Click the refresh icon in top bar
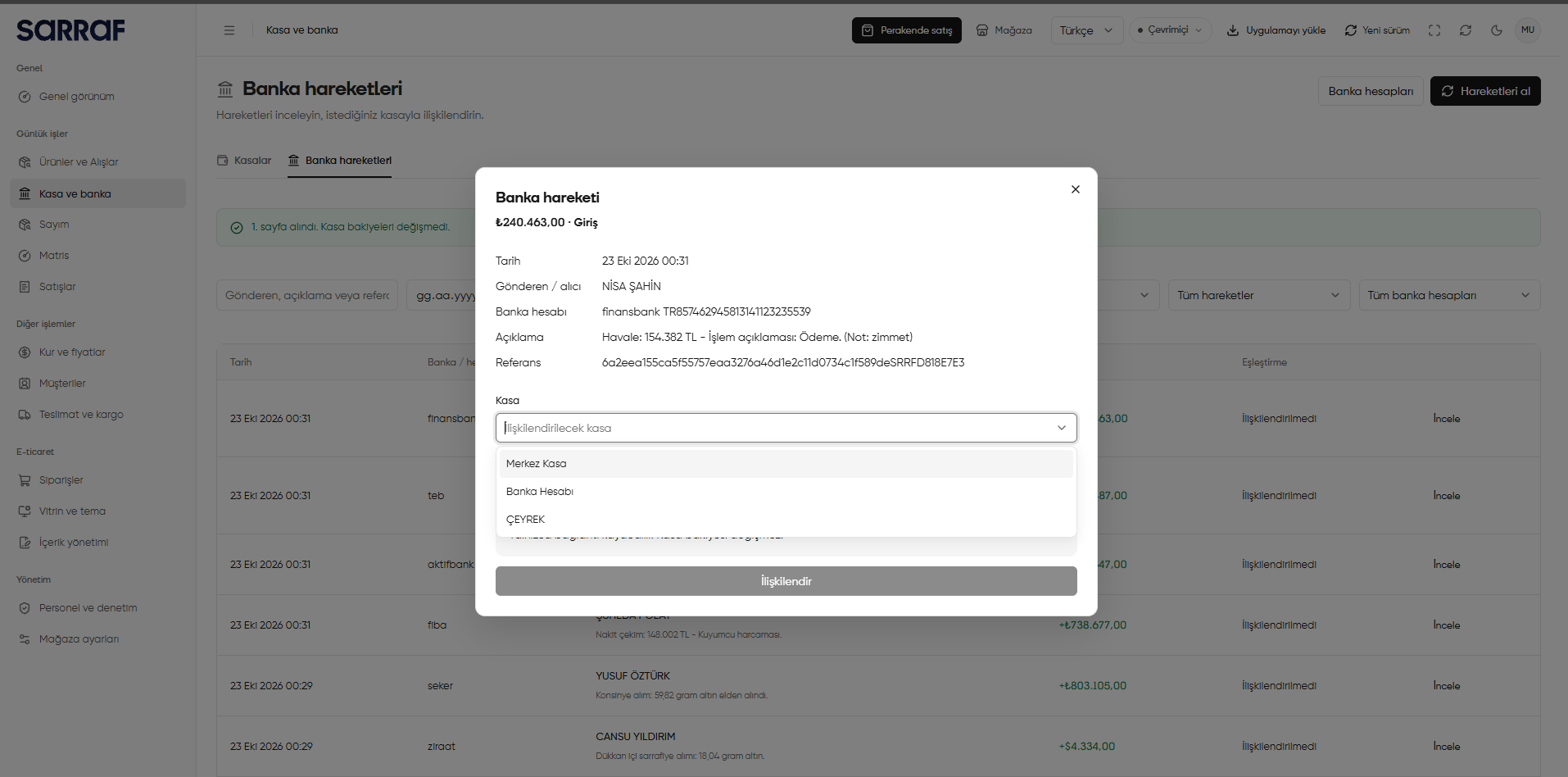Viewport: 1568px width, 777px height. [x=1466, y=30]
